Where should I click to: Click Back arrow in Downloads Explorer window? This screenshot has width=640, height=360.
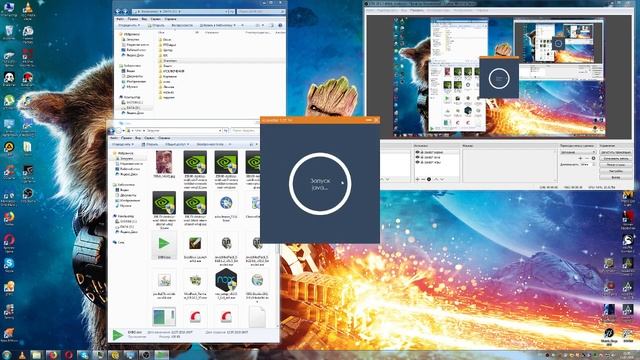tap(111, 131)
